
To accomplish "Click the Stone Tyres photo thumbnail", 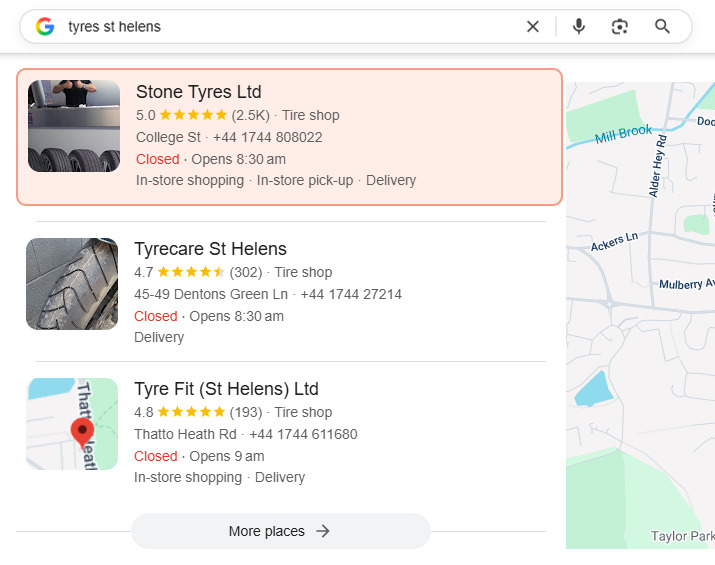I will 74,126.
